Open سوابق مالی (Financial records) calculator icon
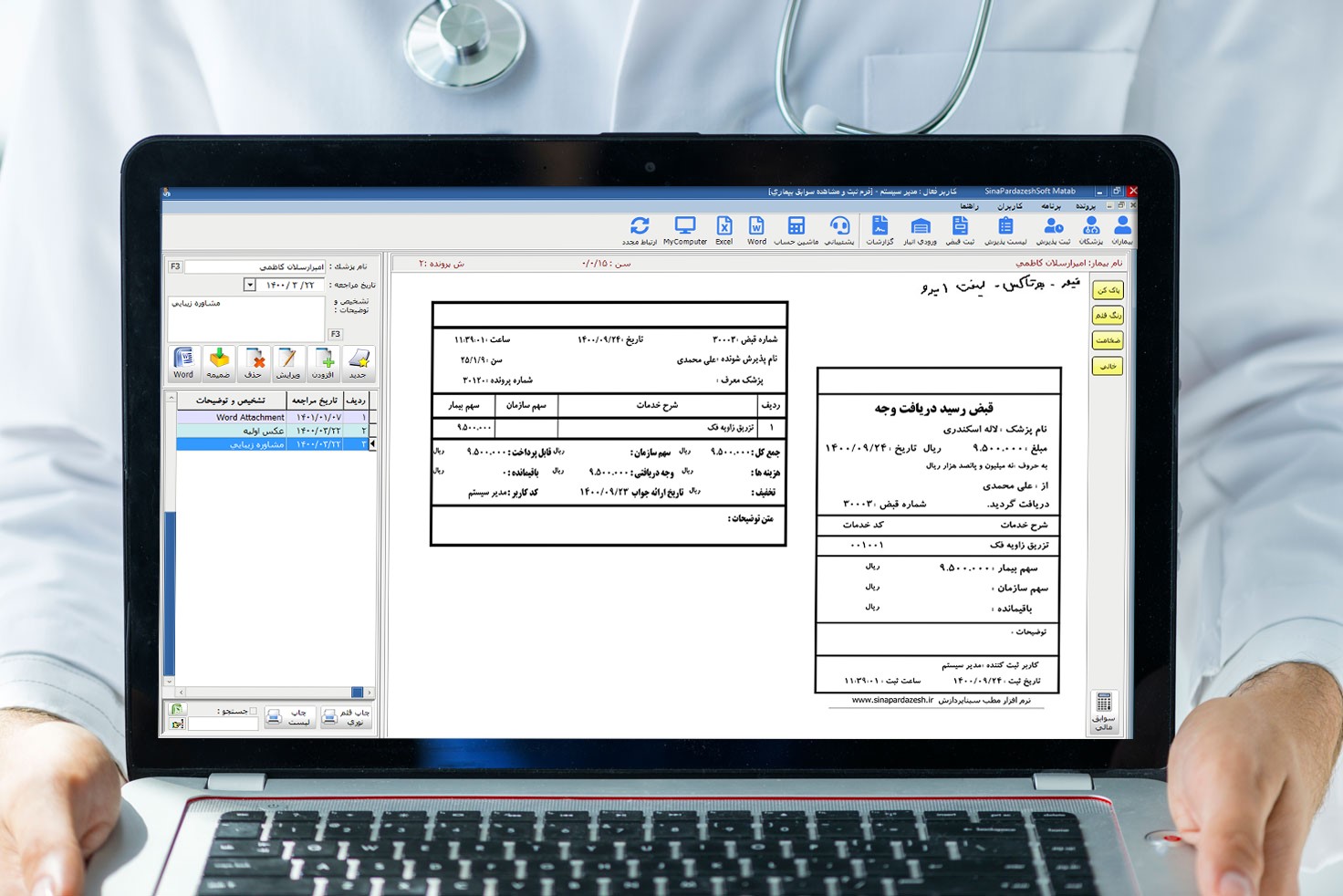Image resolution: width=1343 pixels, height=896 pixels. [x=1104, y=710]
